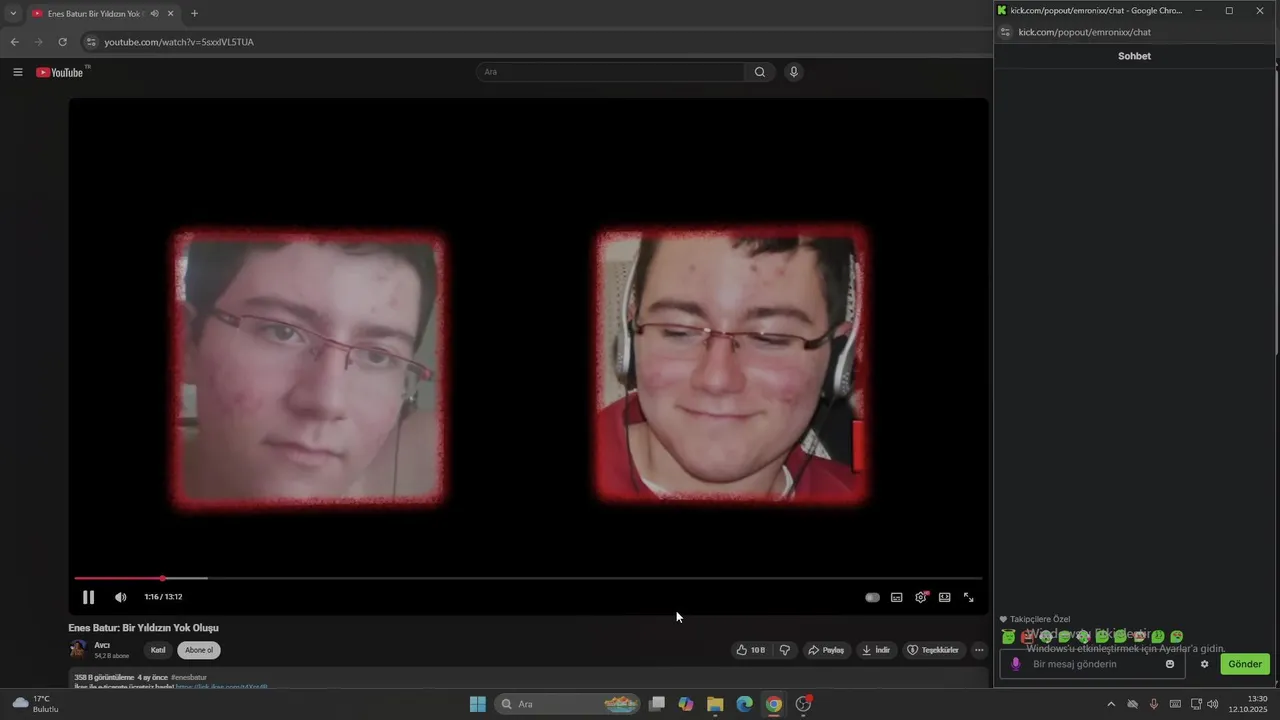Image resolution: width=1280 pixels, height=720 pixels.
Task: Focus the YouTube Ara search box
Action: pyautogui.click(x=610, y=72)
